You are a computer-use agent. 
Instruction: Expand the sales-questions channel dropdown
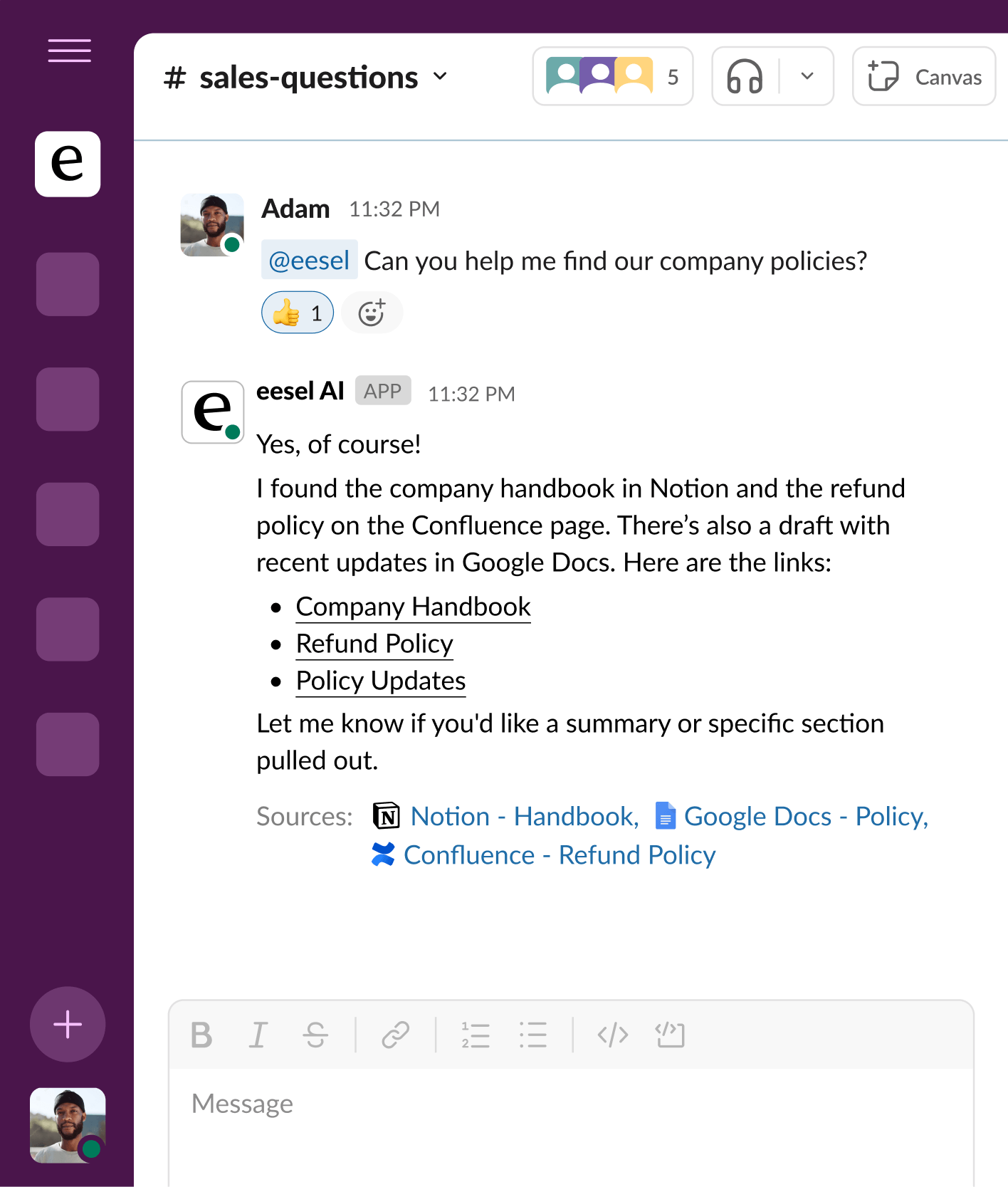[x=441, y=76]
